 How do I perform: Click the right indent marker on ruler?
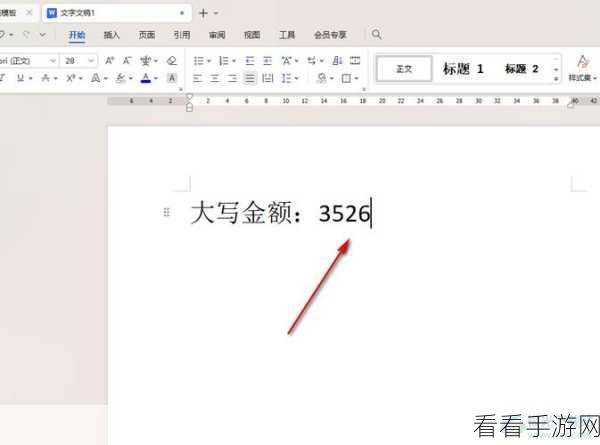[571, 105]
